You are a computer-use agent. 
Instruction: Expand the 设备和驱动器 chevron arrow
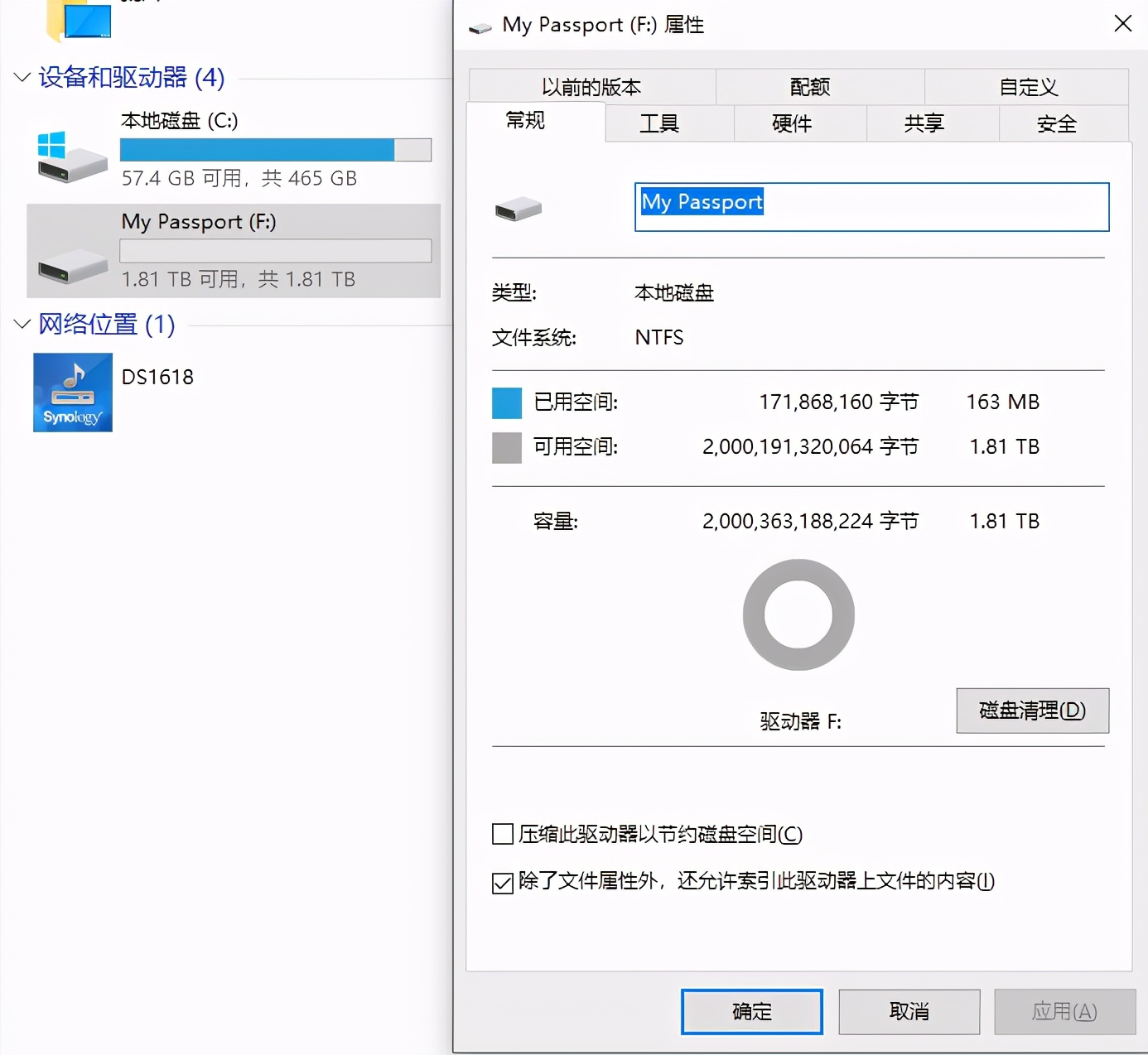click(22, 77)
